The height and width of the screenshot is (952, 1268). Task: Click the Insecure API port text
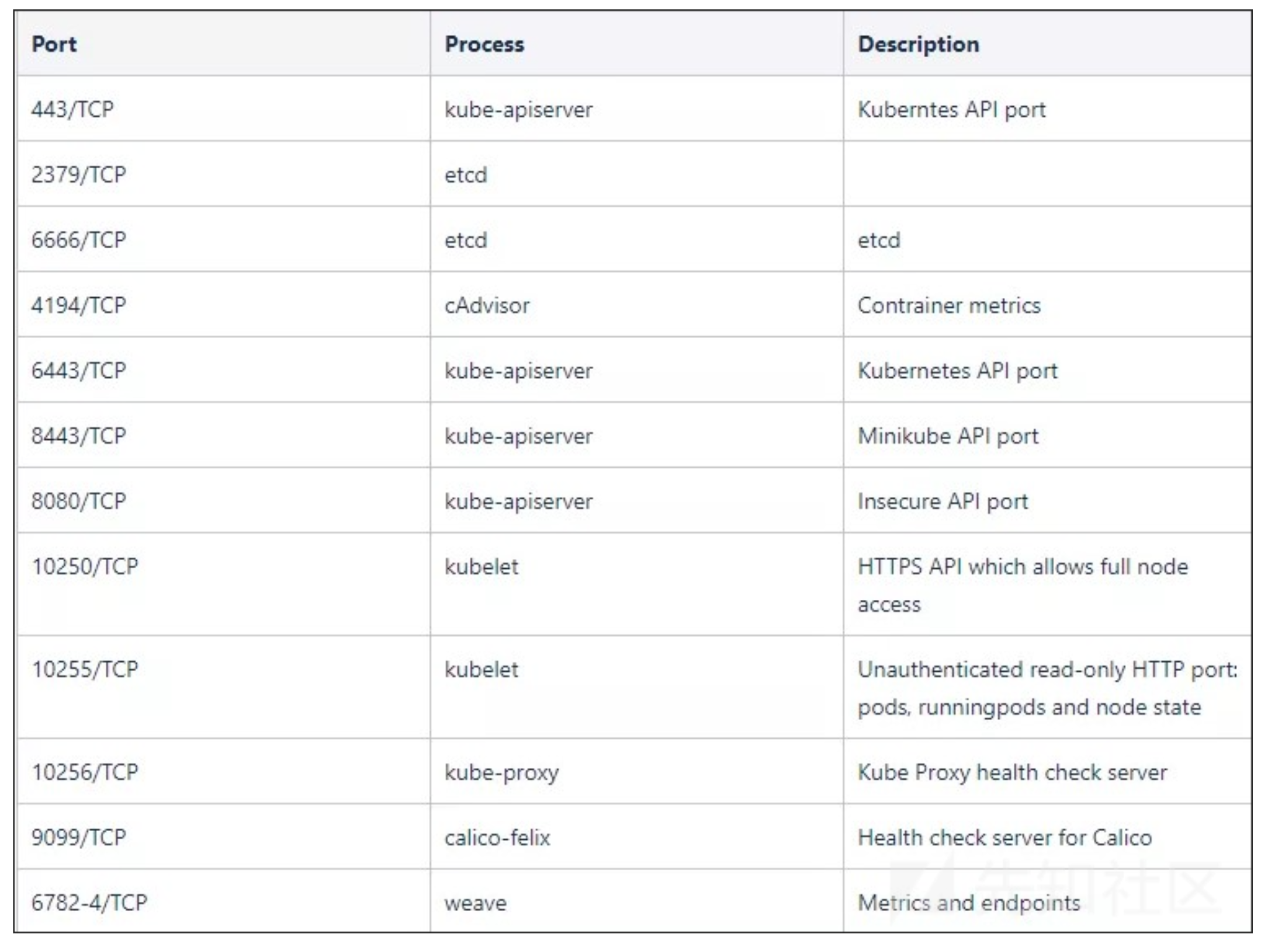tap(943, 501)
